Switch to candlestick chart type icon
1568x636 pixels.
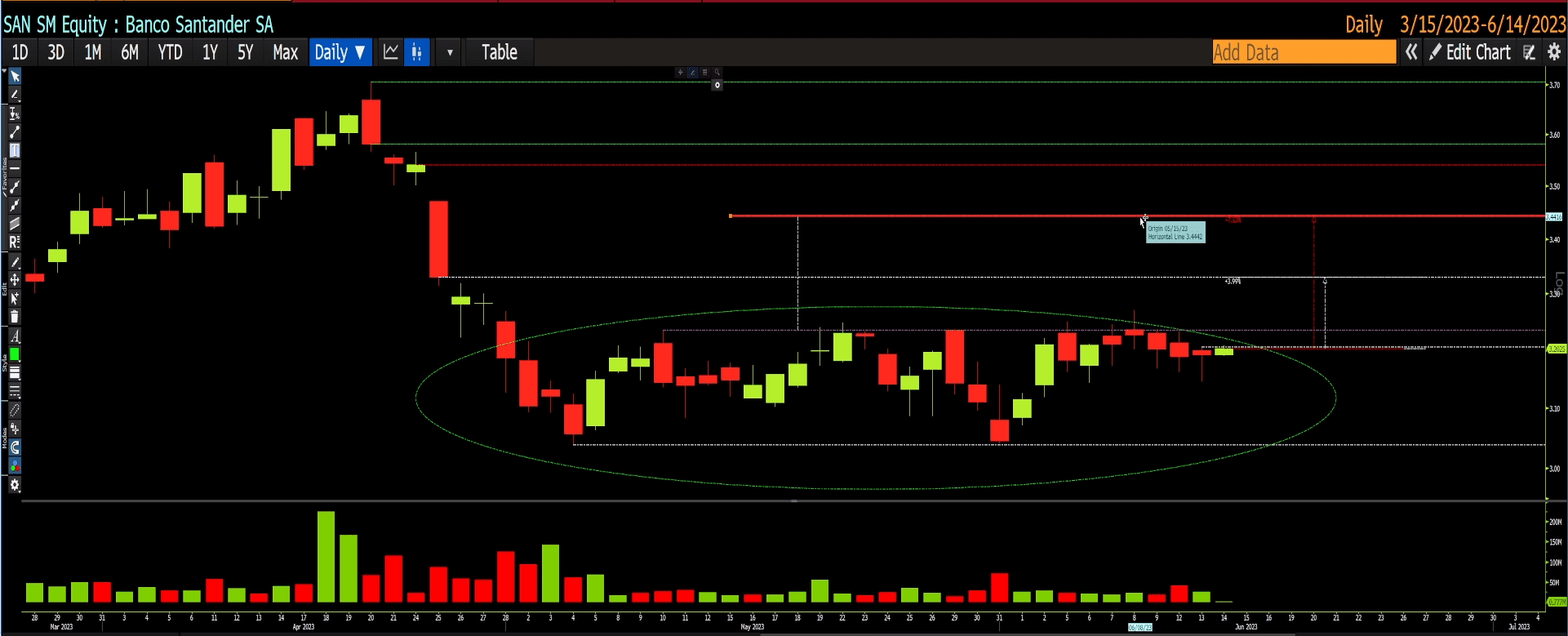point(417,52)
